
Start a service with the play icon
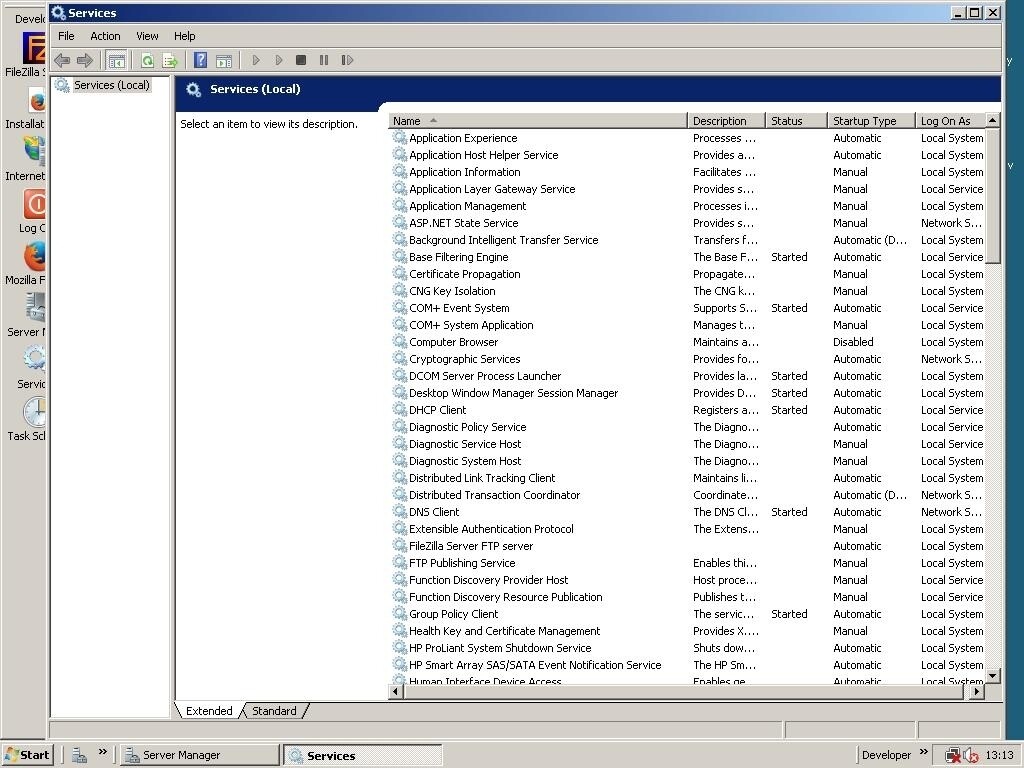[x=257, y=60]
